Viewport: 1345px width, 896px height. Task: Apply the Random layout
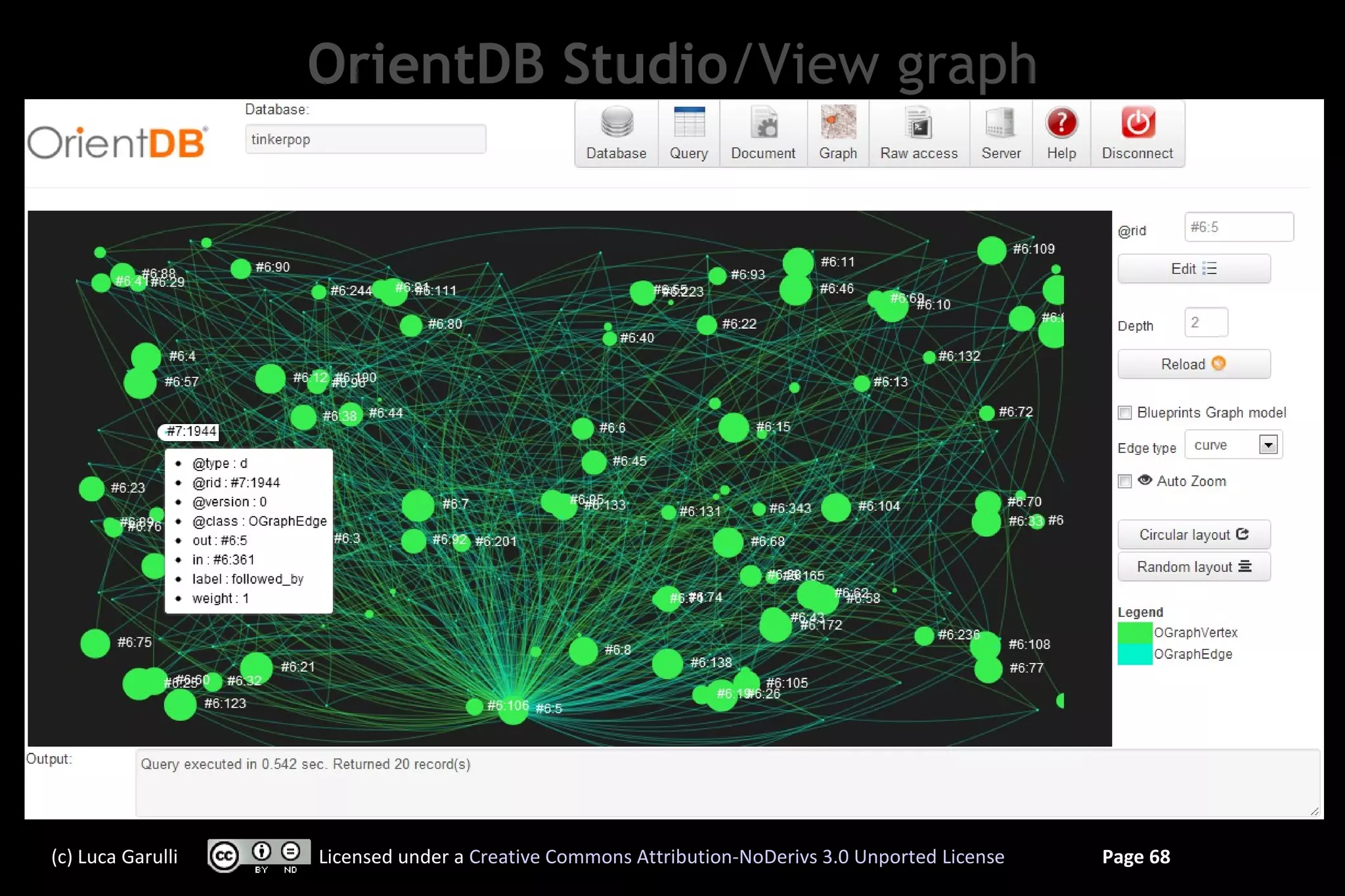click(1194, 566)
